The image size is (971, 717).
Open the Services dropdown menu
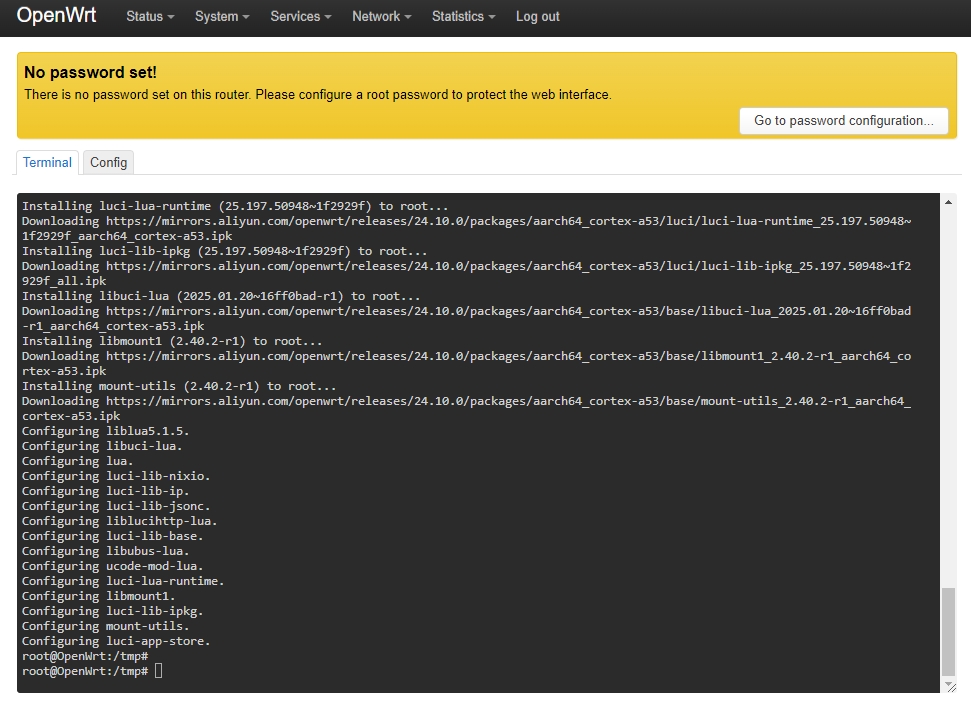point(300,17)
